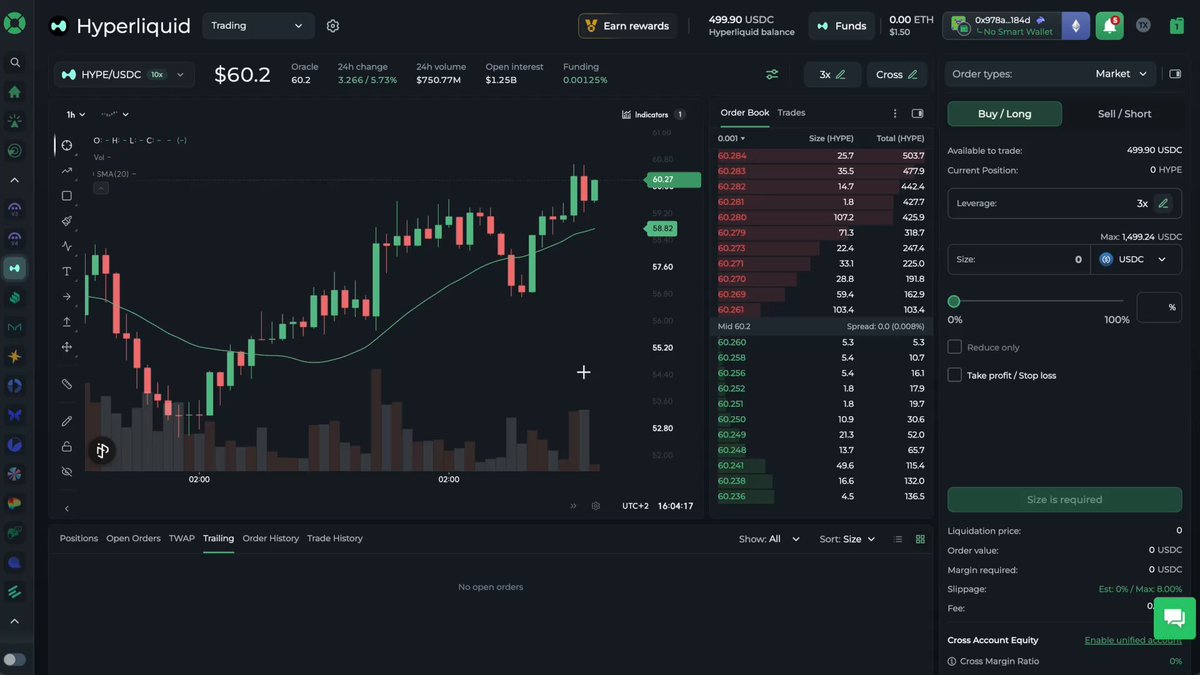Open the USDC size currency dropdown

point(1133,259)
